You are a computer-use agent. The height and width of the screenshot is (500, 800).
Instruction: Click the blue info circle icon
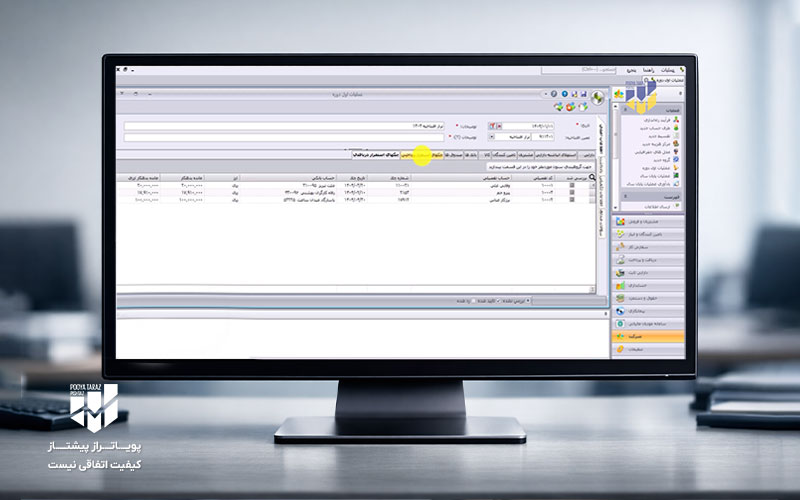(x=565, y=94)
